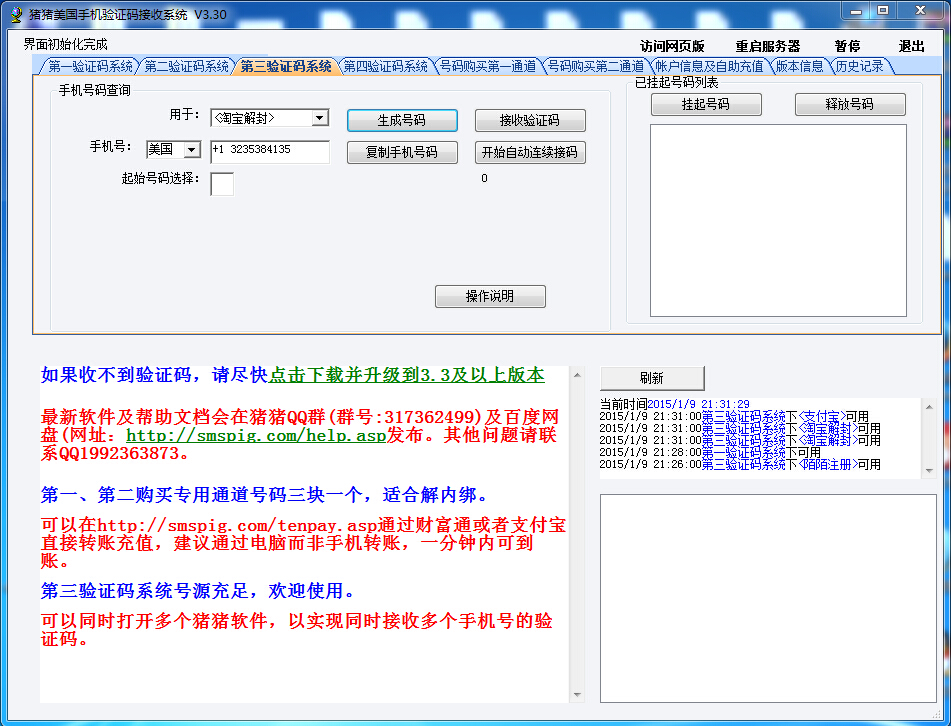Select the 第三验证码系统 tab
The height and width of the screenshot is (726, 951).
coord(285,66)
